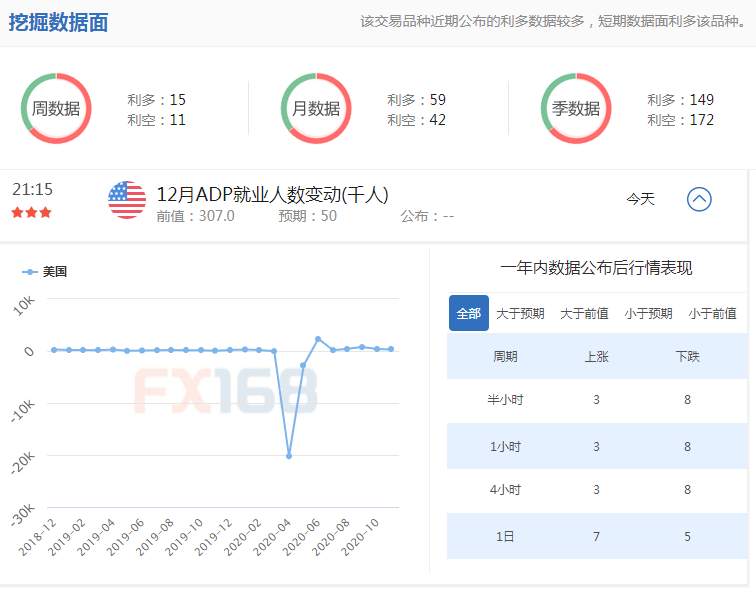Click the 10k y-axis label
The image size is (756, 595).
pos(24,306)
